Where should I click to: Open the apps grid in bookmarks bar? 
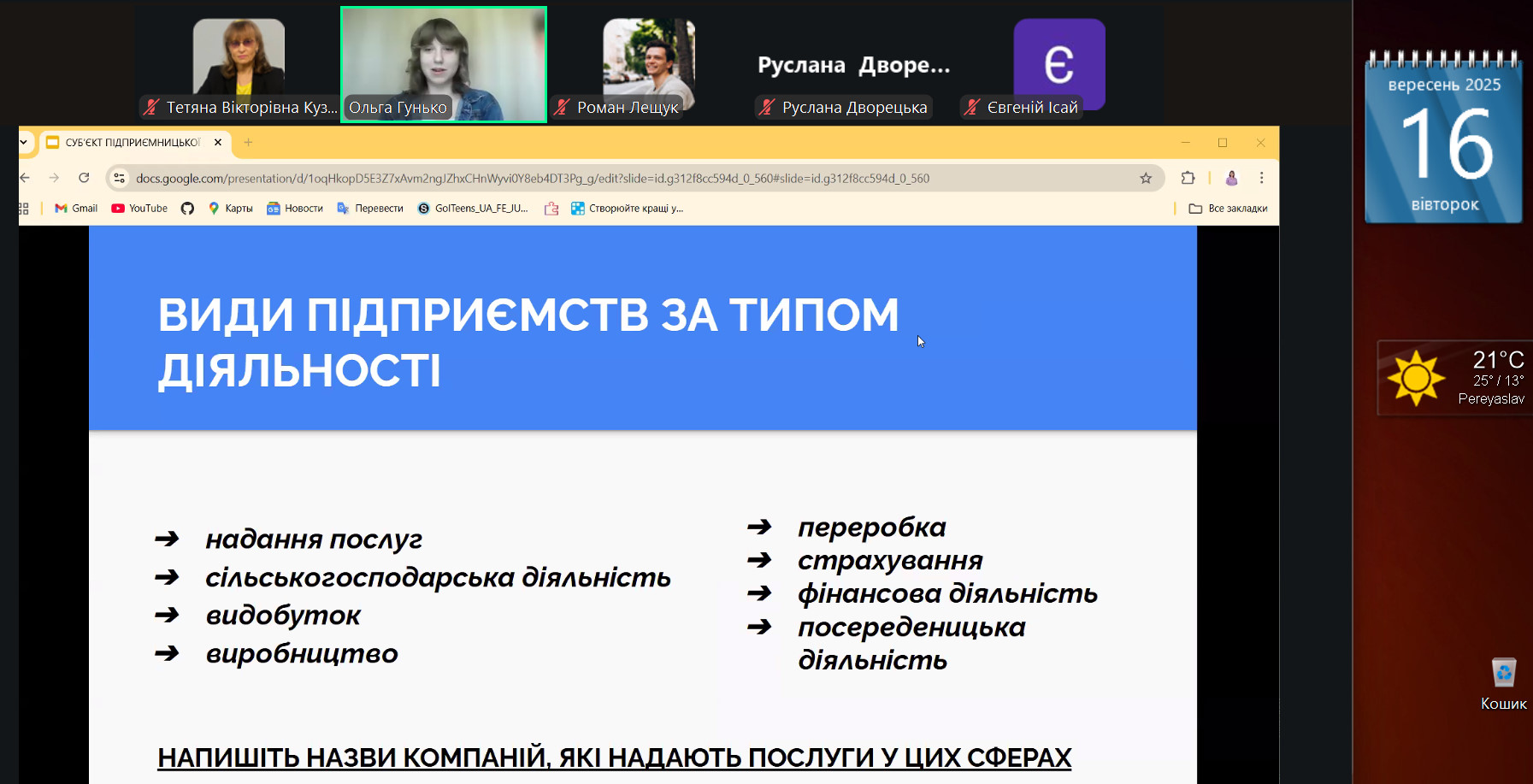pyautogui.click(x=23, y=209)
